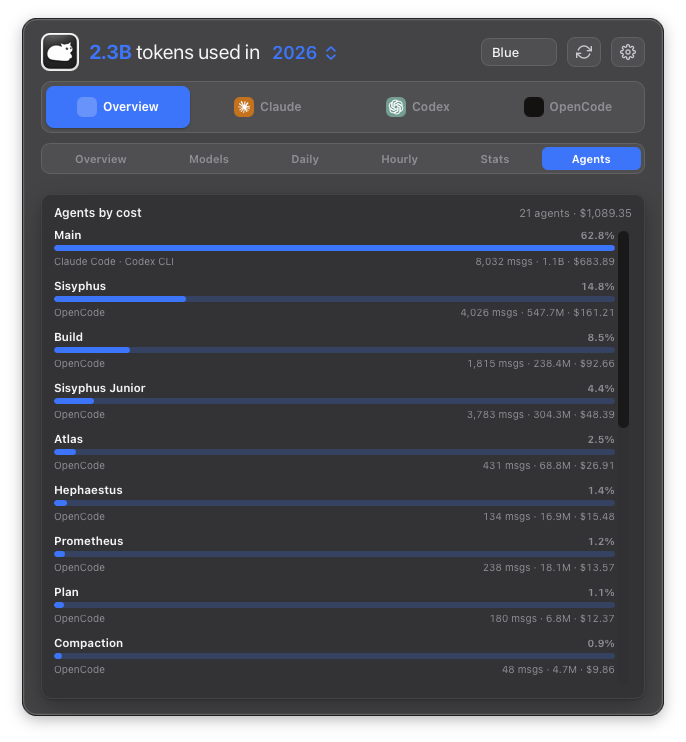Click the "1.4%" share for Hephaestus
Screen dimensions: 686x742
tap(601, 491)
